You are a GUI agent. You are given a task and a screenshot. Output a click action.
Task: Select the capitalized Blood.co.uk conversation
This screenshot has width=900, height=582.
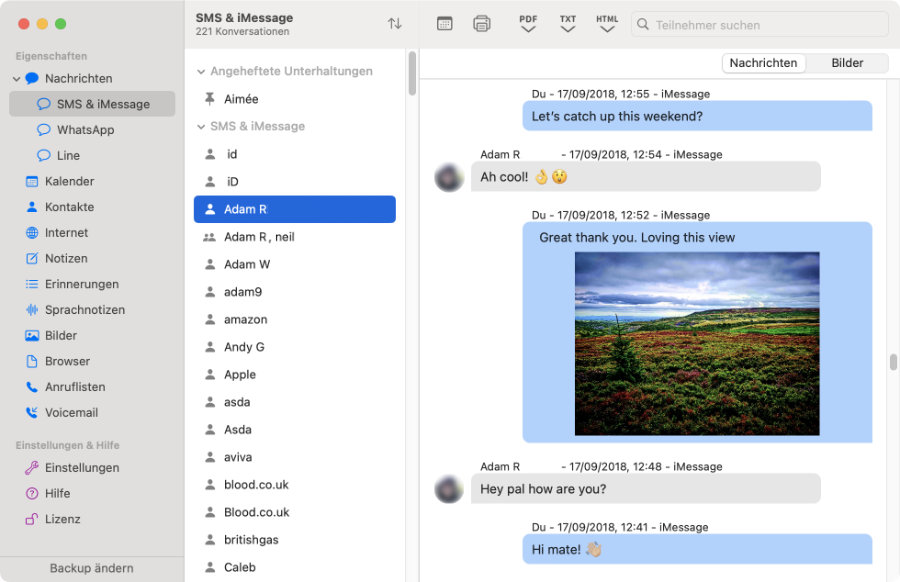click(x=294, y=513)
